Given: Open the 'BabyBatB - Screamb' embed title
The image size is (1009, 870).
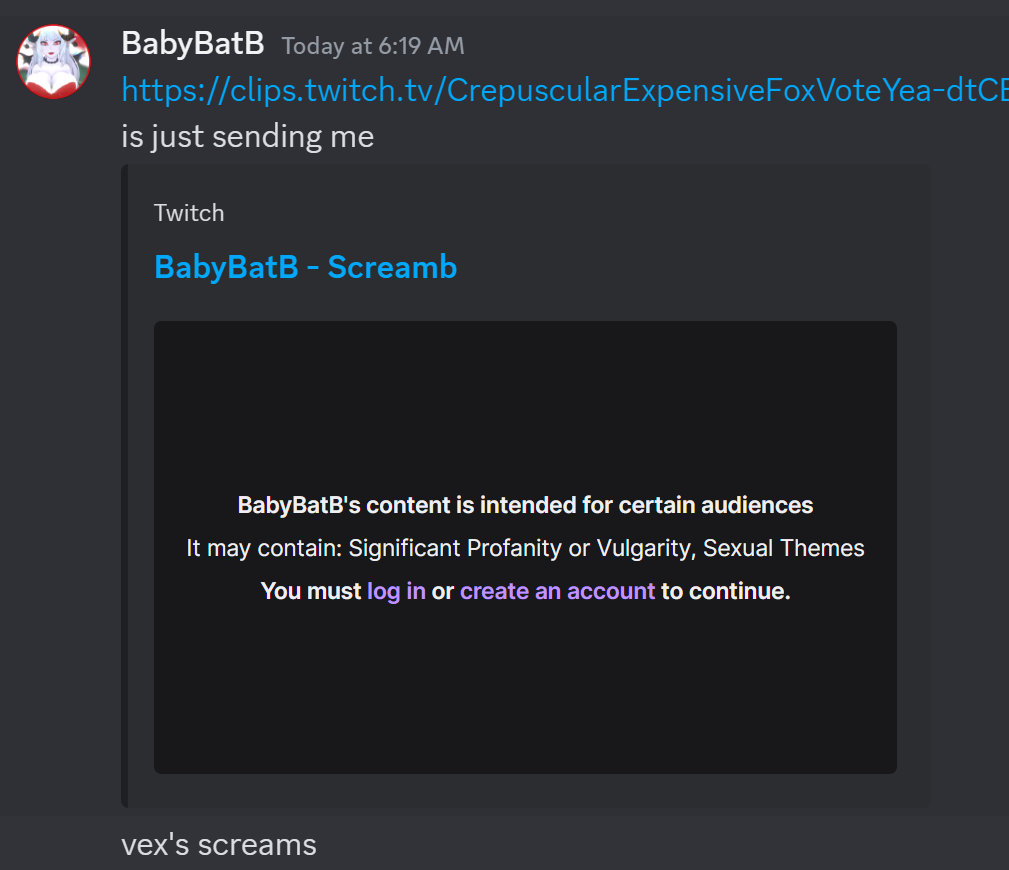Looking at the screenshot, I should point(306,267).
